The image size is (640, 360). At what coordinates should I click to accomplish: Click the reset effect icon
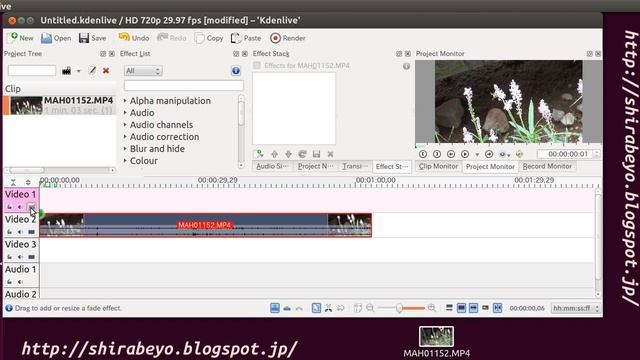point(302,154)
